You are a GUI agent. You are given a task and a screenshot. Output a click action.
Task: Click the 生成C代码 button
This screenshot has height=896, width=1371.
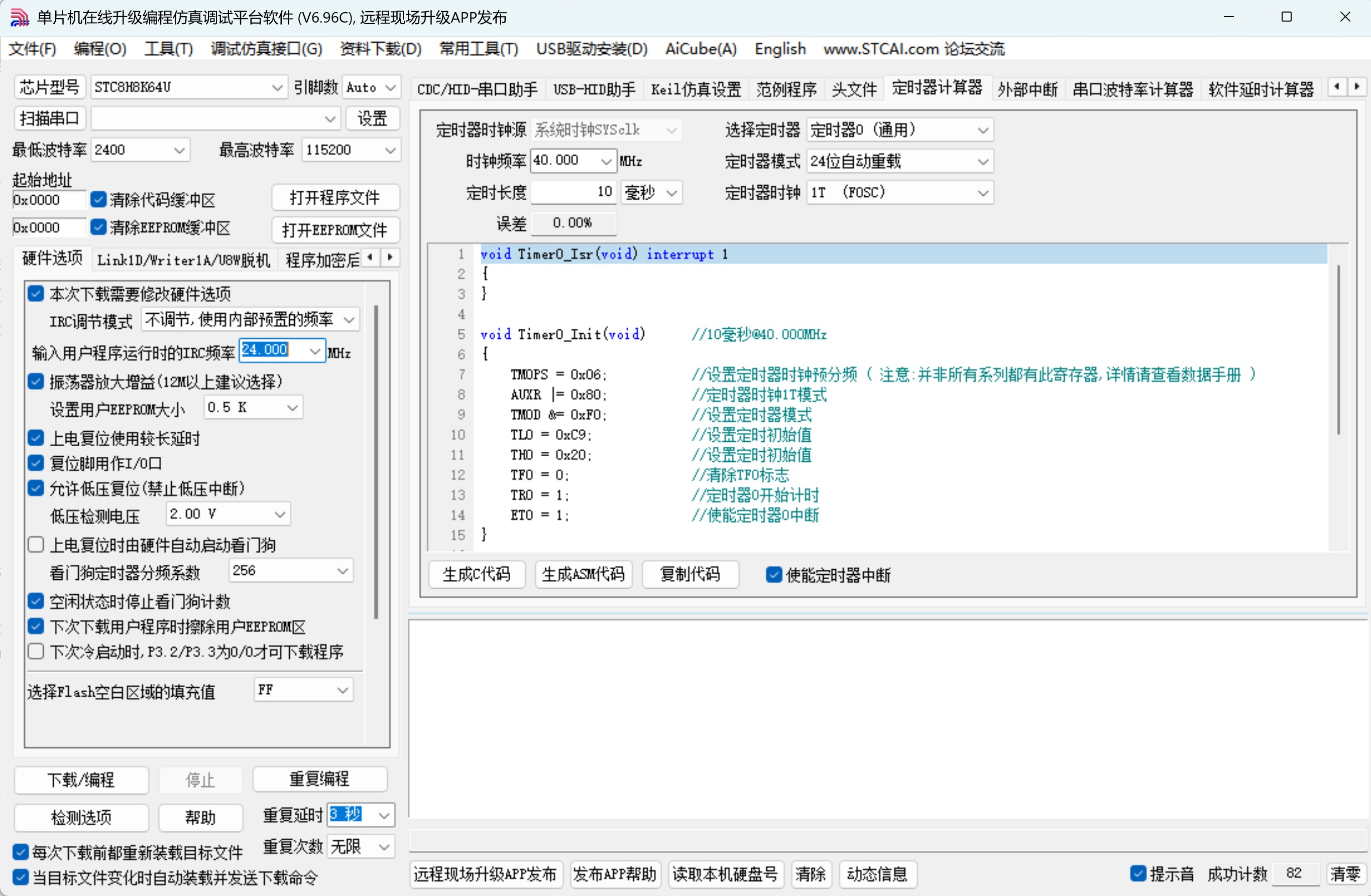(x=477, y=574)
